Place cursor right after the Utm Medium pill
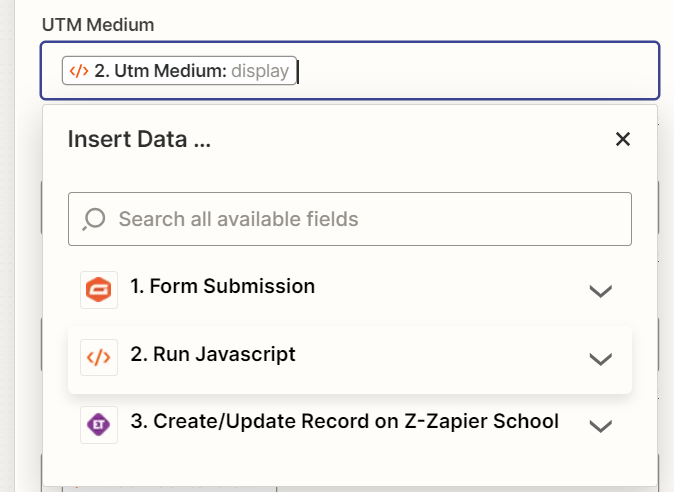674x492 pixels. tap(299, 71)
